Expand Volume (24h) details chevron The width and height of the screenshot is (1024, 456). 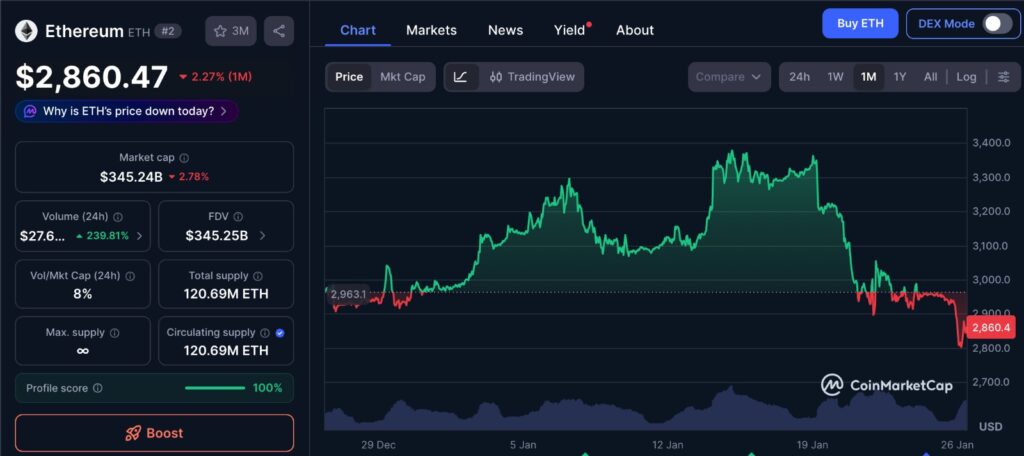point(138,236)
